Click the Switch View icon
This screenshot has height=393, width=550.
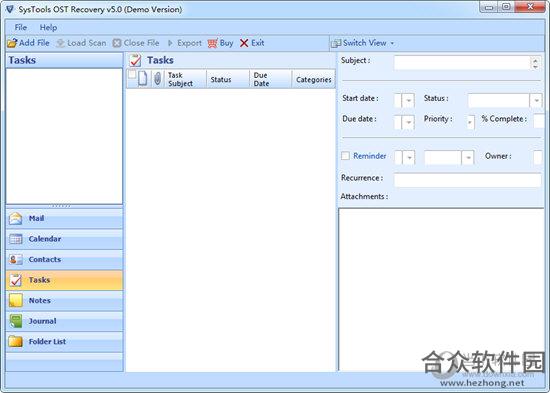tap(336, 43)
